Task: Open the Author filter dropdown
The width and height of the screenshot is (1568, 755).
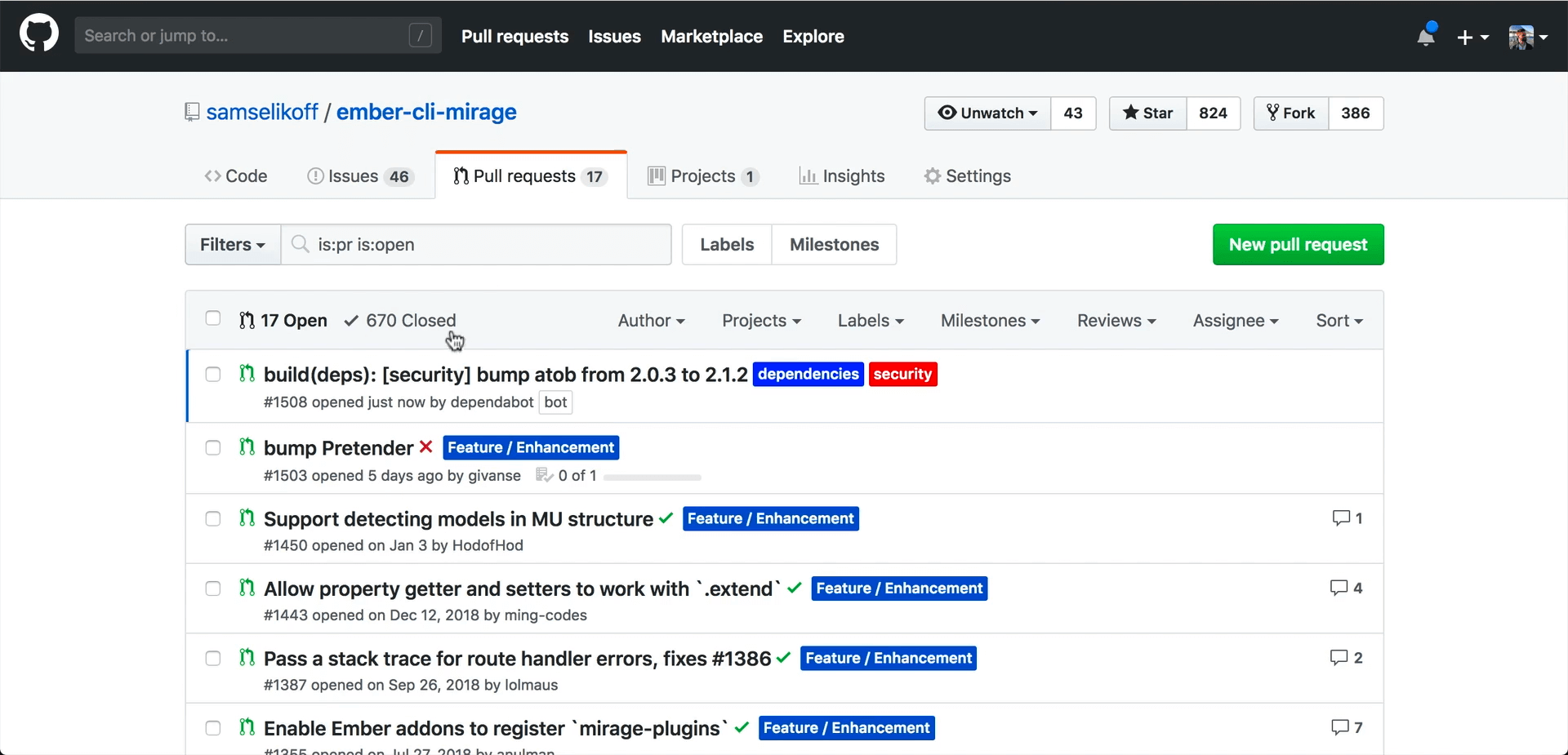Action: 651,321
